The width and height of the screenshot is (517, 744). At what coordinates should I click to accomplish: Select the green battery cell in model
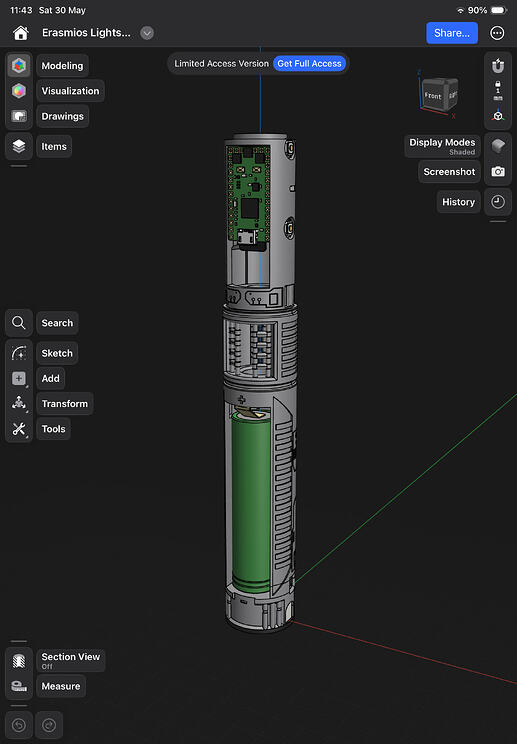click(250, 502)
